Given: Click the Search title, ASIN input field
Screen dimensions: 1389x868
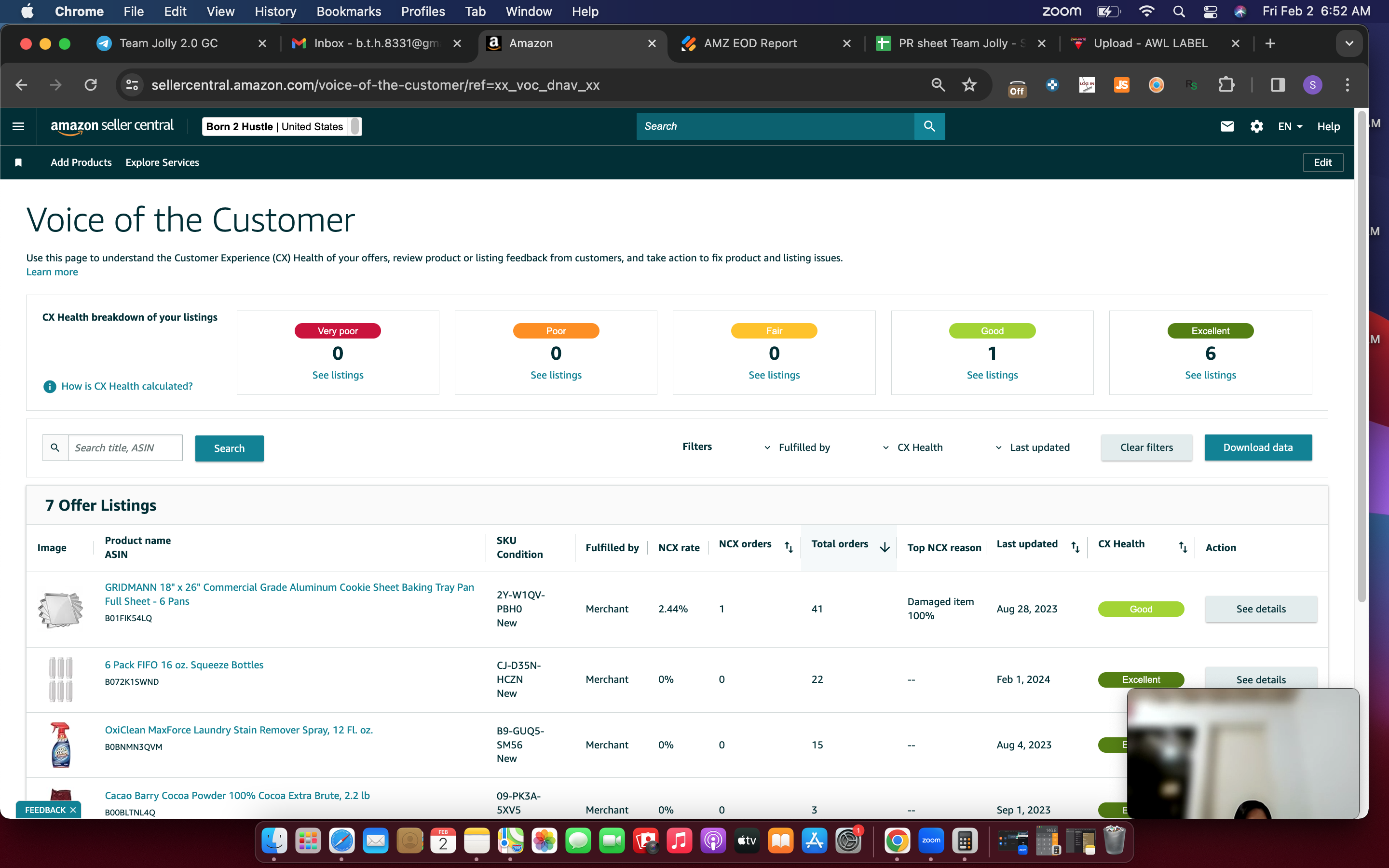Looking at the screenshot, I should [125, 448].
